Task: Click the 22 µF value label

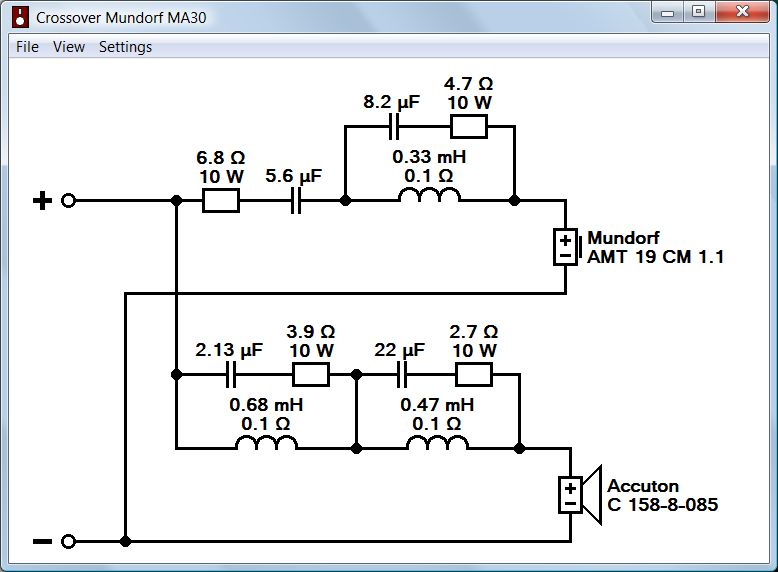Action: [x=400, y=350]
